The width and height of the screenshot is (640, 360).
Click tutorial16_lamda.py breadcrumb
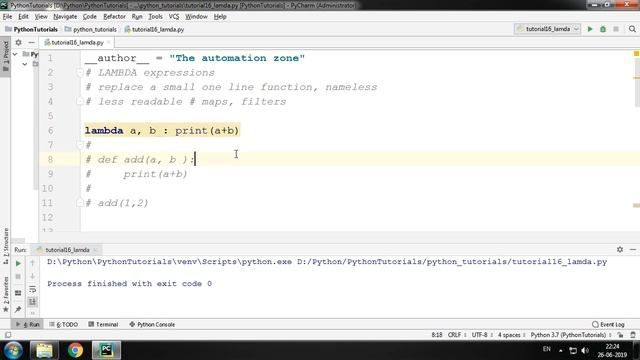click(x=154, y=29)
